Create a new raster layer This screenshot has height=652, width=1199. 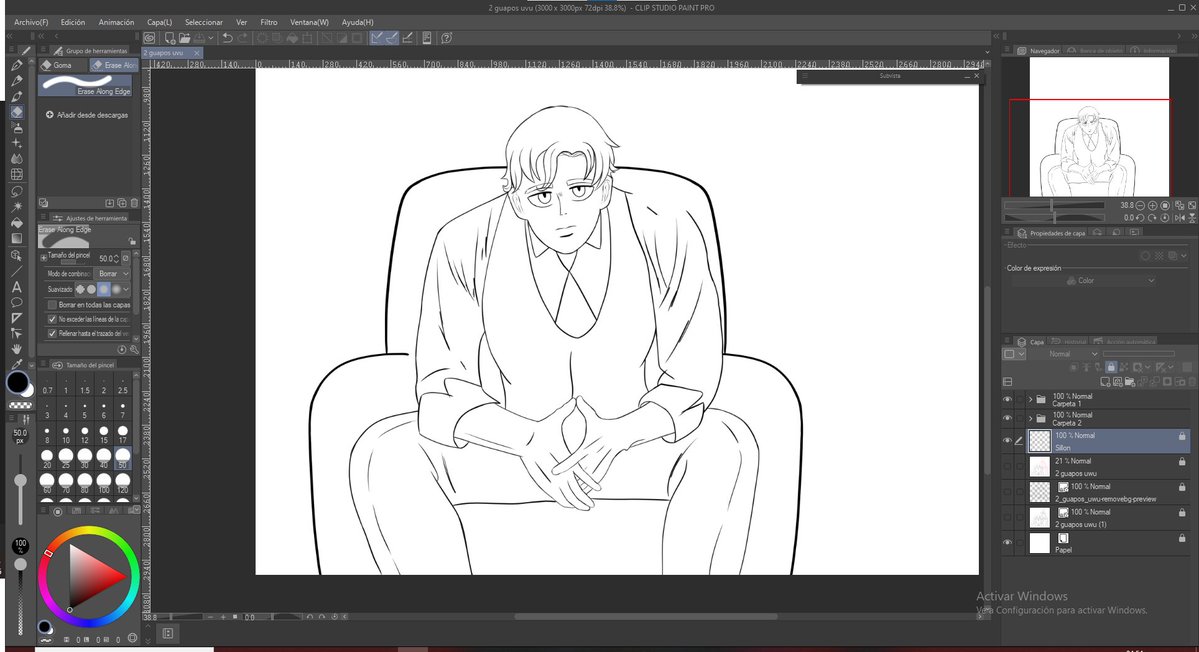[x=1105, y=381]
